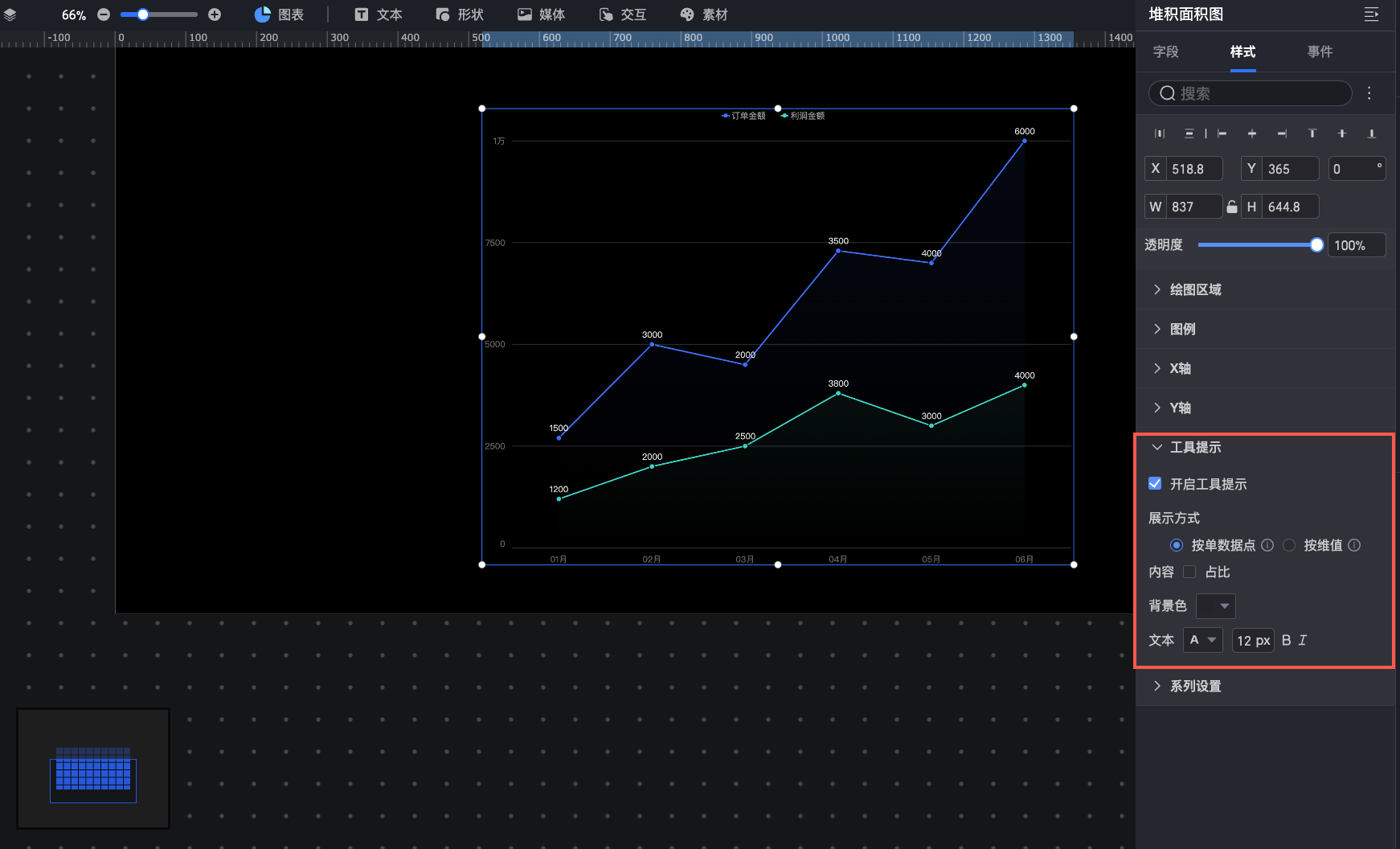Click the 搜索 search field

[x=1251, y=93]
